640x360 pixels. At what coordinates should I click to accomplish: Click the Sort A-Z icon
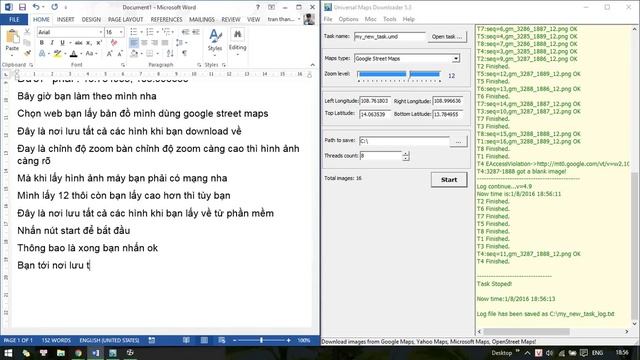(170, 53)
